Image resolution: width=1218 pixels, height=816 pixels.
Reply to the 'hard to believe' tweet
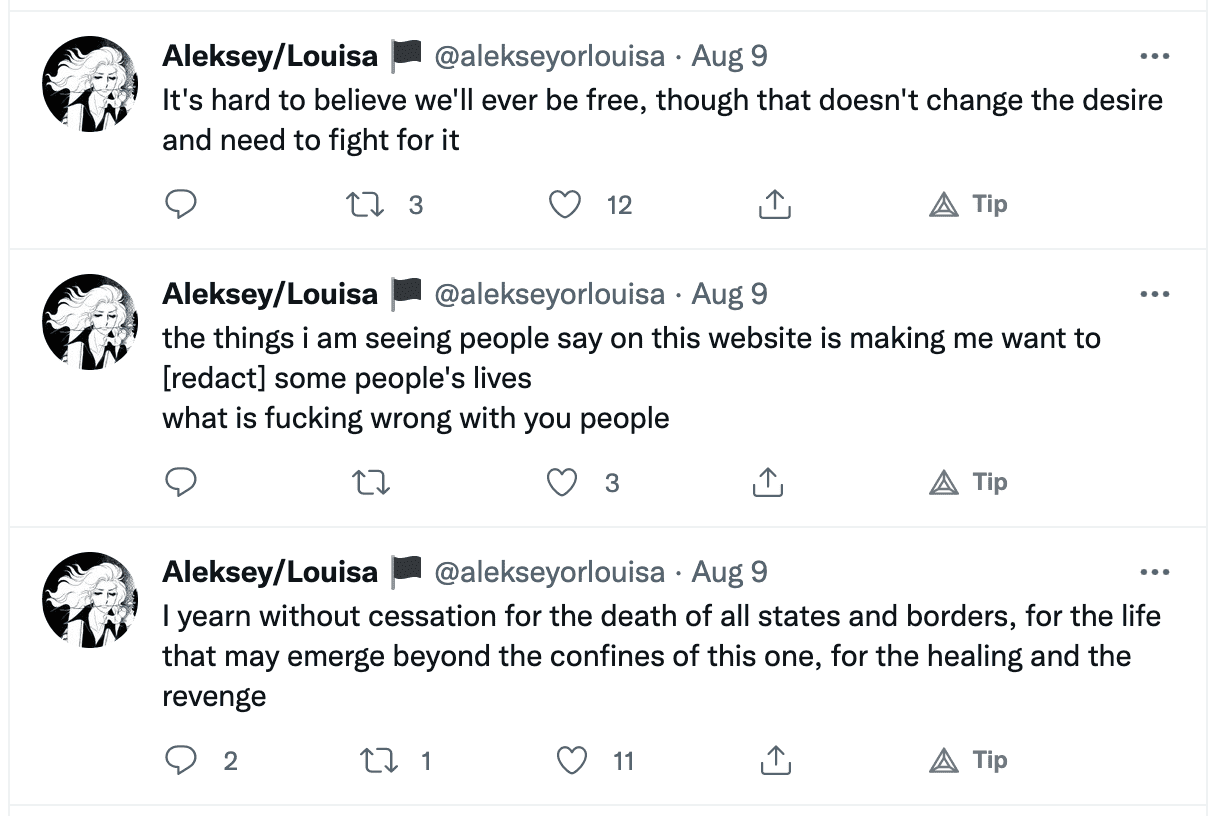(180, 205)
